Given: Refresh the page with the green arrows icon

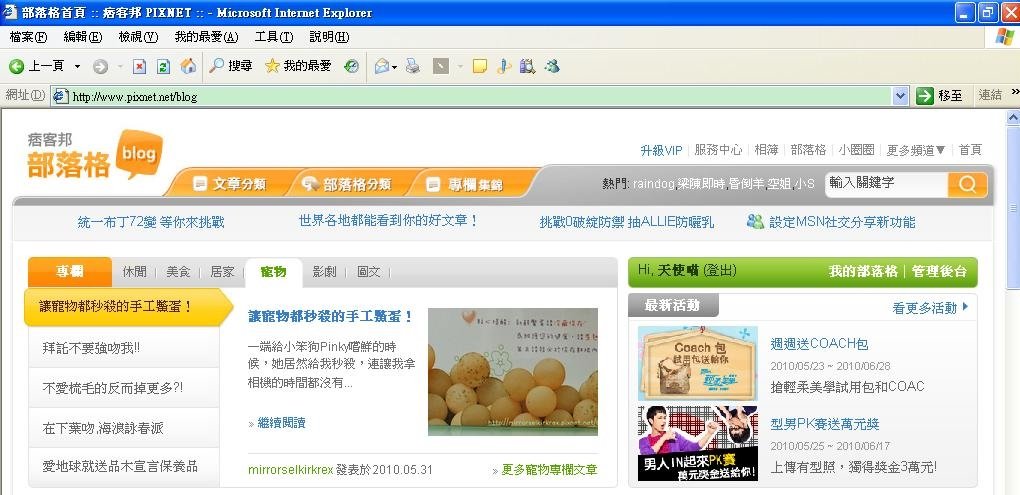Looking at the screenshot, I should click(x=163, y=66).
